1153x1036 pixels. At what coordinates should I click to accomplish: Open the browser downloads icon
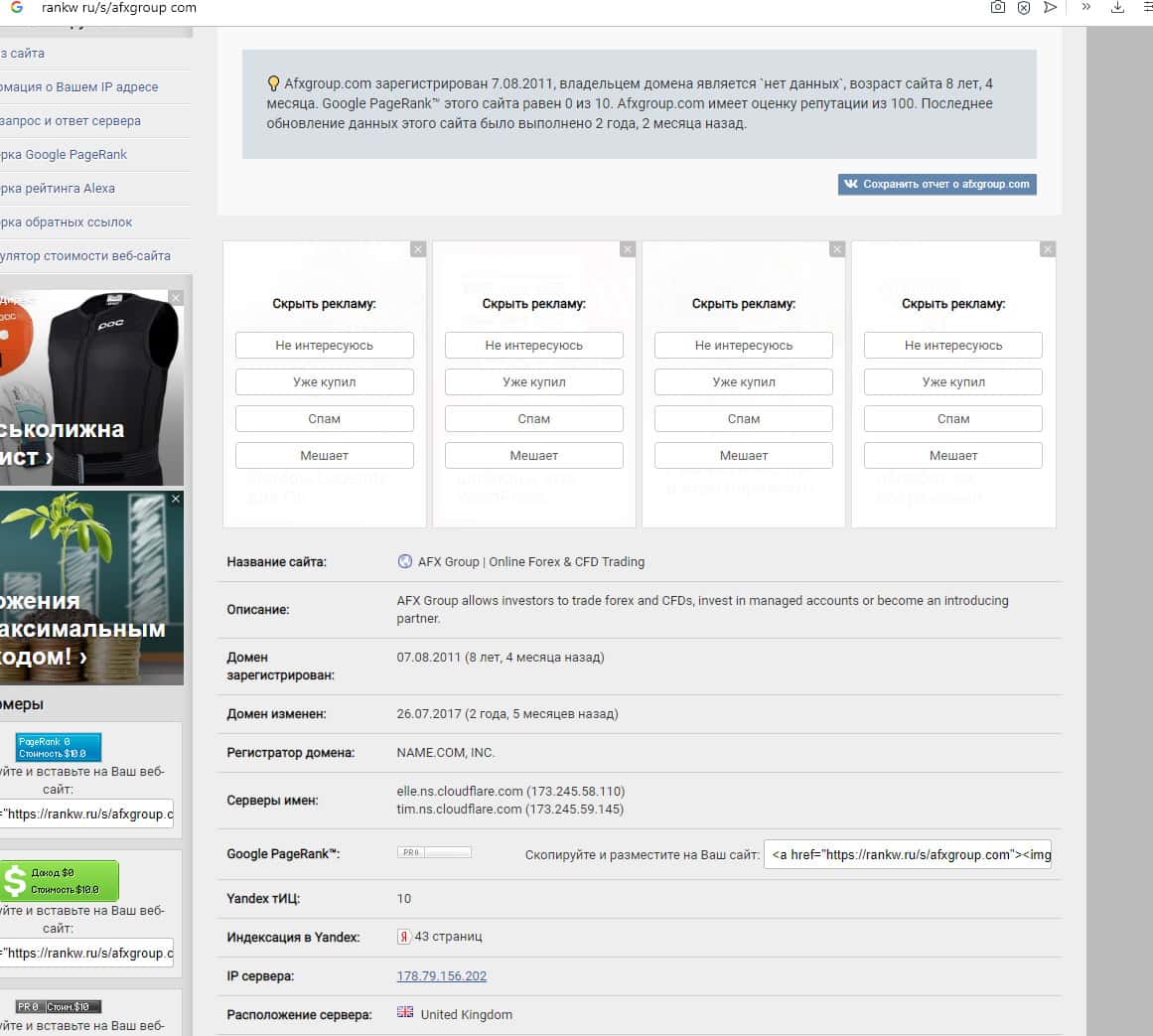(x=1118, y=8)
